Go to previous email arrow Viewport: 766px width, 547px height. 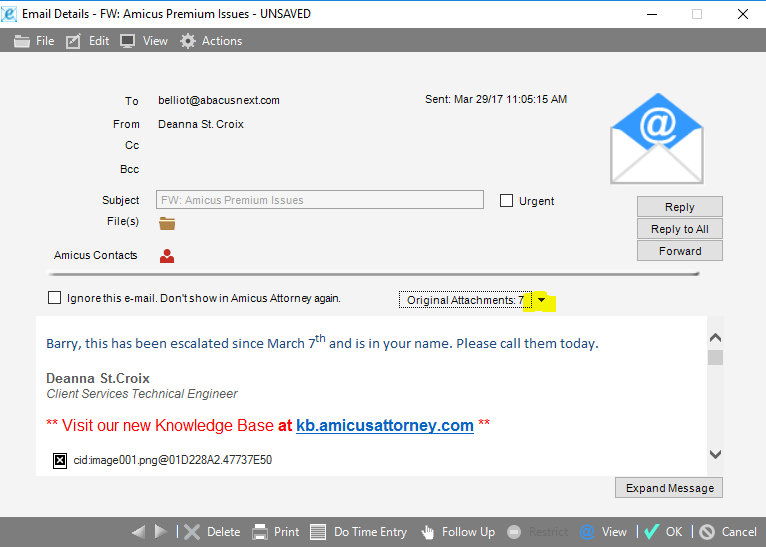(x=139, y=532)
